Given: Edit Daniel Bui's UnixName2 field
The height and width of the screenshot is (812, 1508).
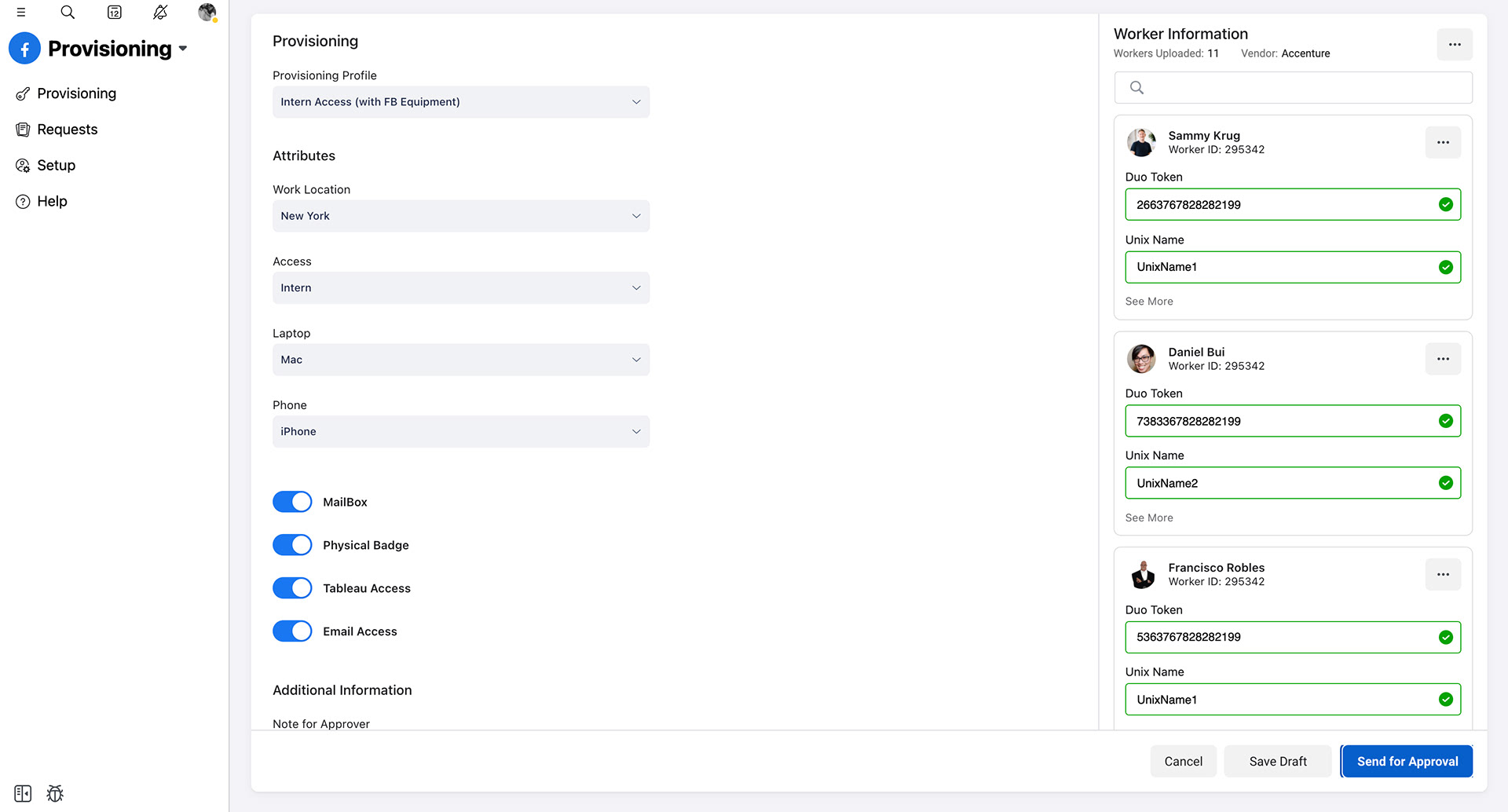Looking at the screenshot, I should 1293,483.
